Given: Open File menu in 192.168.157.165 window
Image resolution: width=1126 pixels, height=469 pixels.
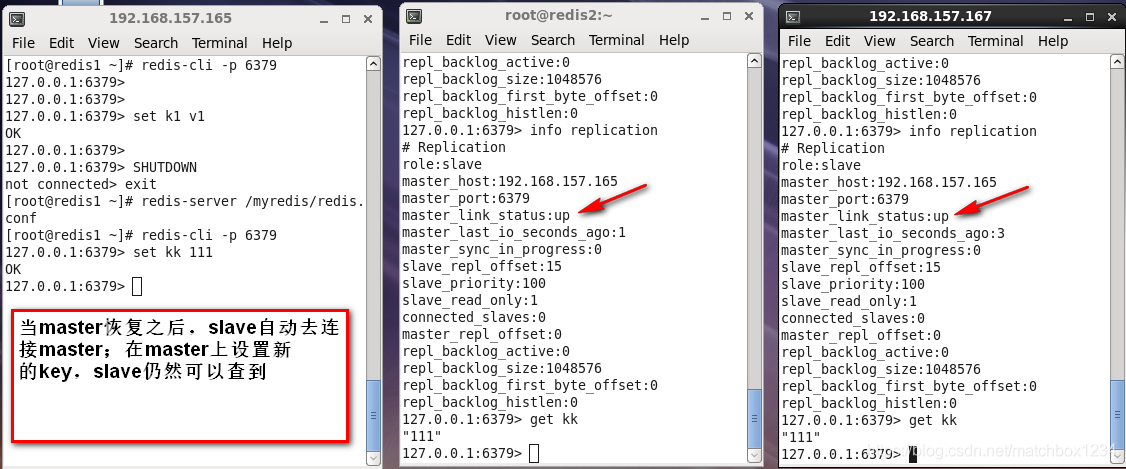Looking at the screenshot, I should pyautogui.click(x=23, y=43).
